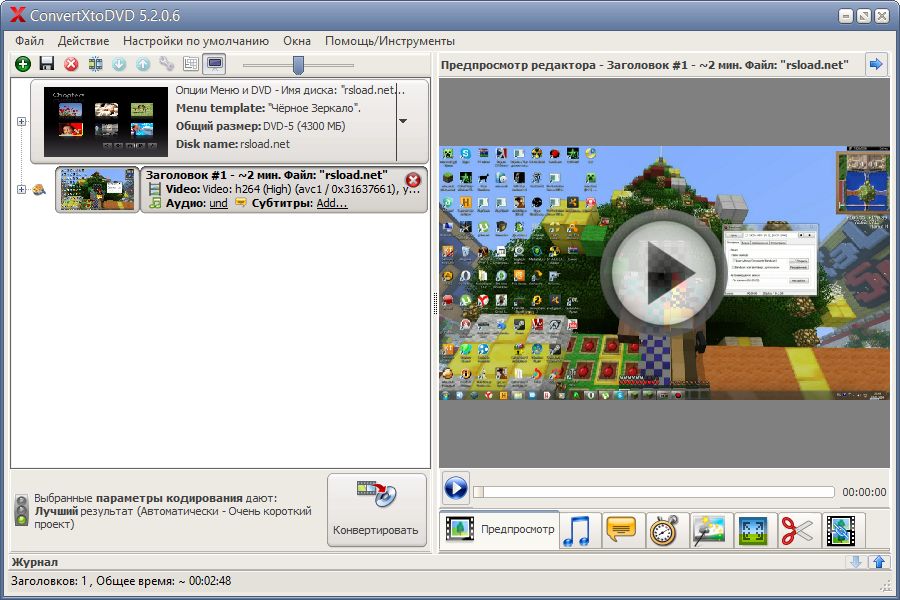Move item up with up arrow icon

click(143, 64)
